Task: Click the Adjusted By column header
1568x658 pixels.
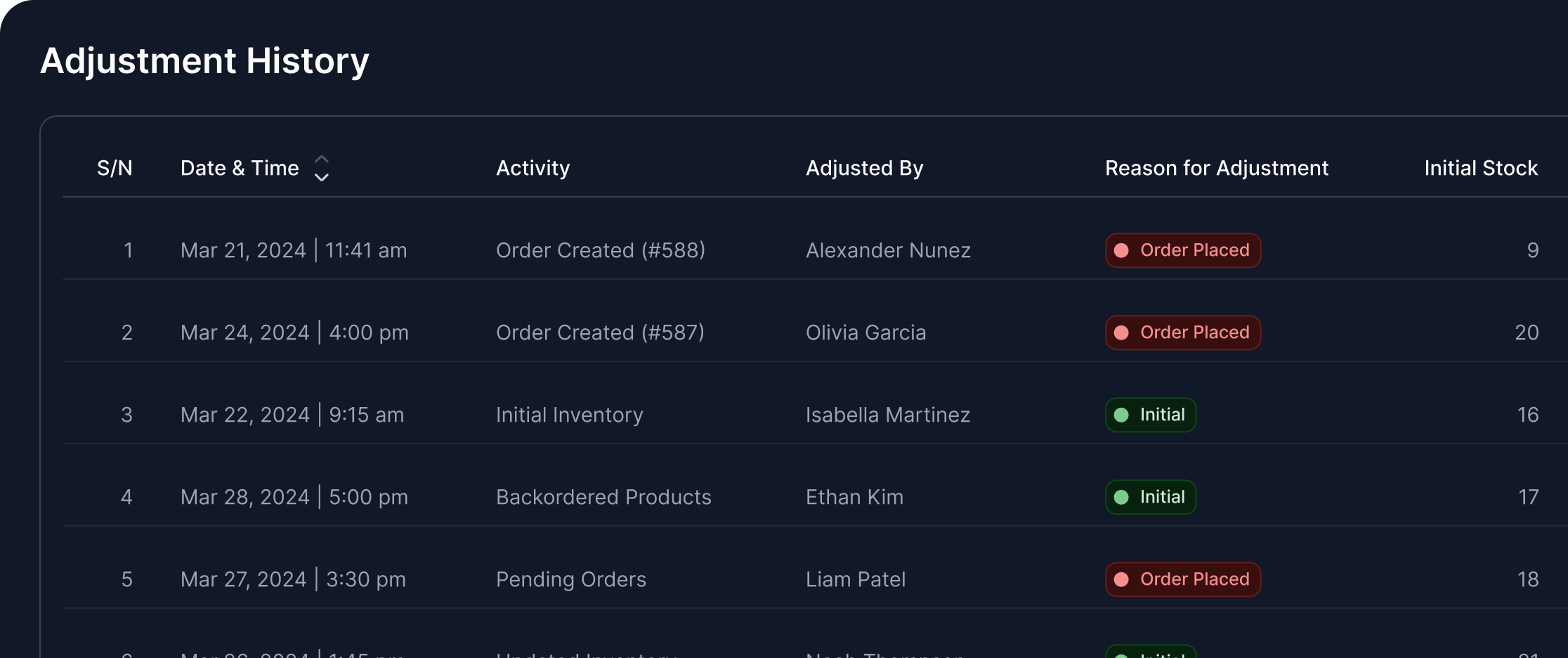Action: click(864, 169)
